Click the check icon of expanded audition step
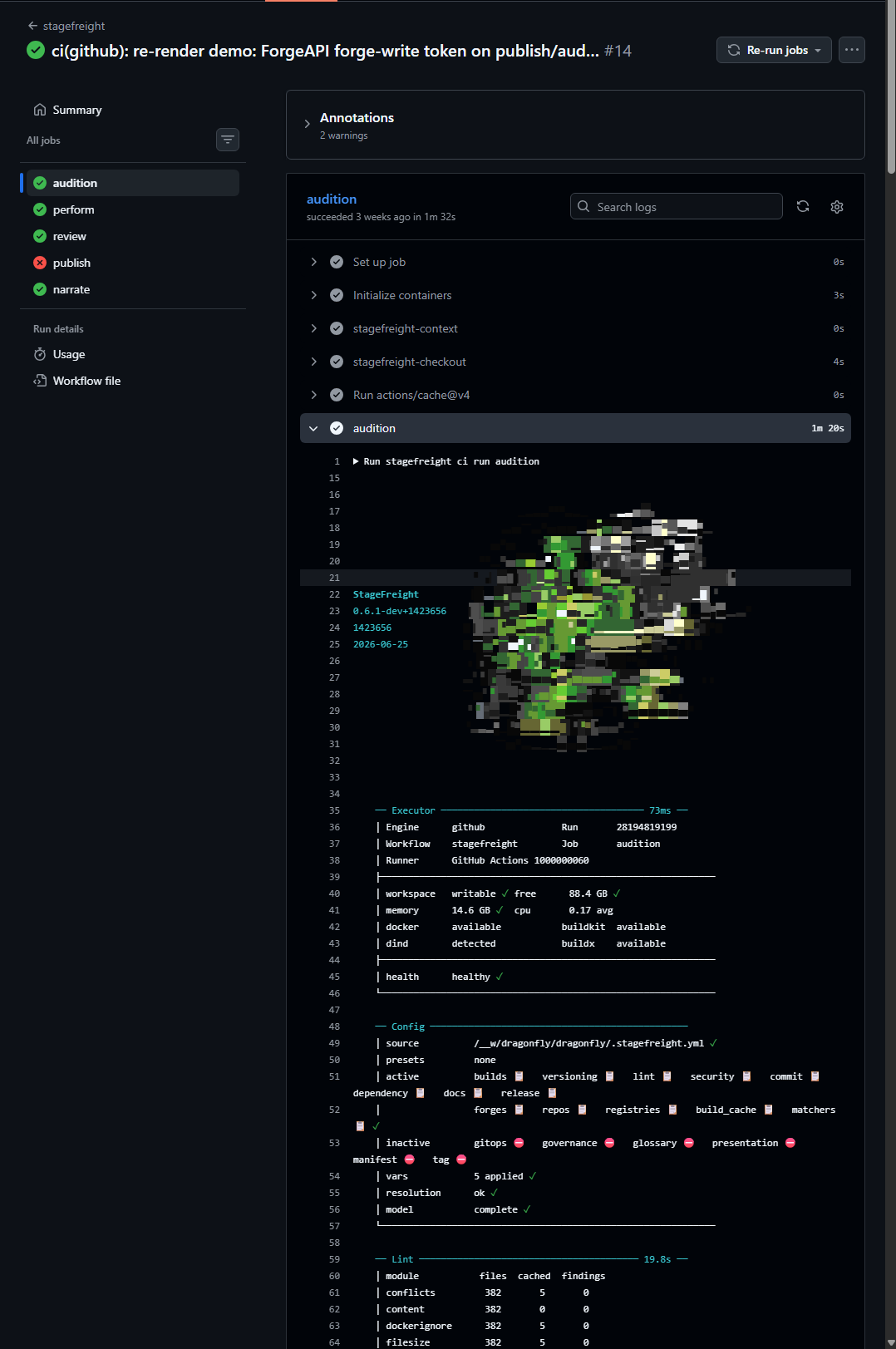Image resolution: width=896 pixels, height=1349 pixels. 337,428
